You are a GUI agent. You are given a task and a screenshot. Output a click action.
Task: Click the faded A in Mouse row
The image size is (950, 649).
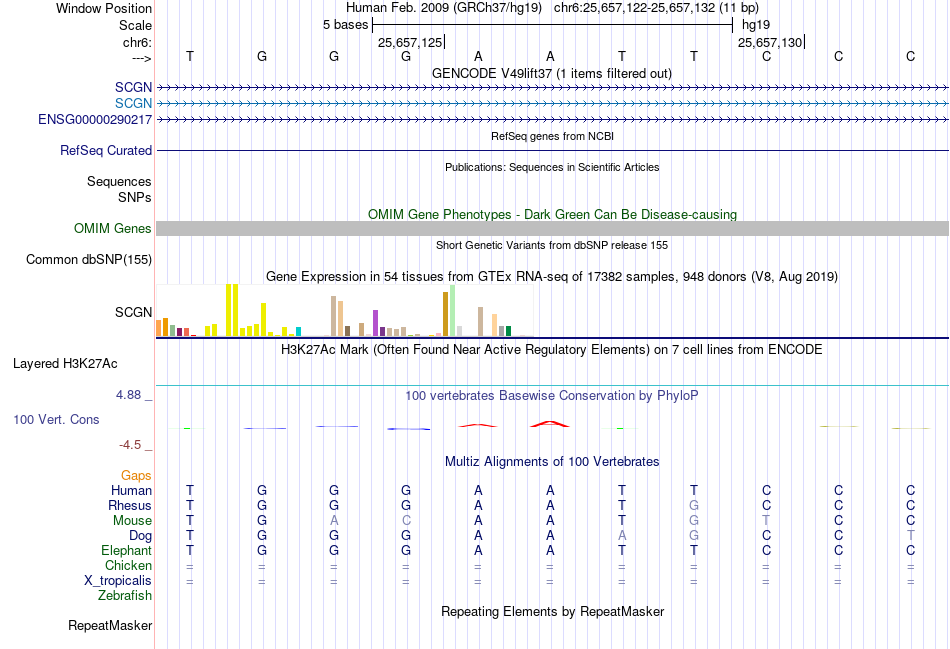[334, 521]
